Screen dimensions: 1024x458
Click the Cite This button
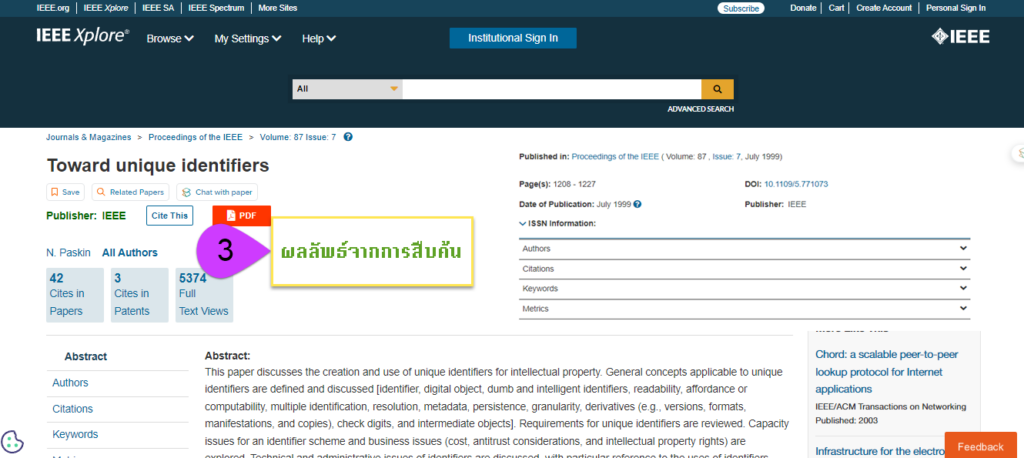point(169,216)
